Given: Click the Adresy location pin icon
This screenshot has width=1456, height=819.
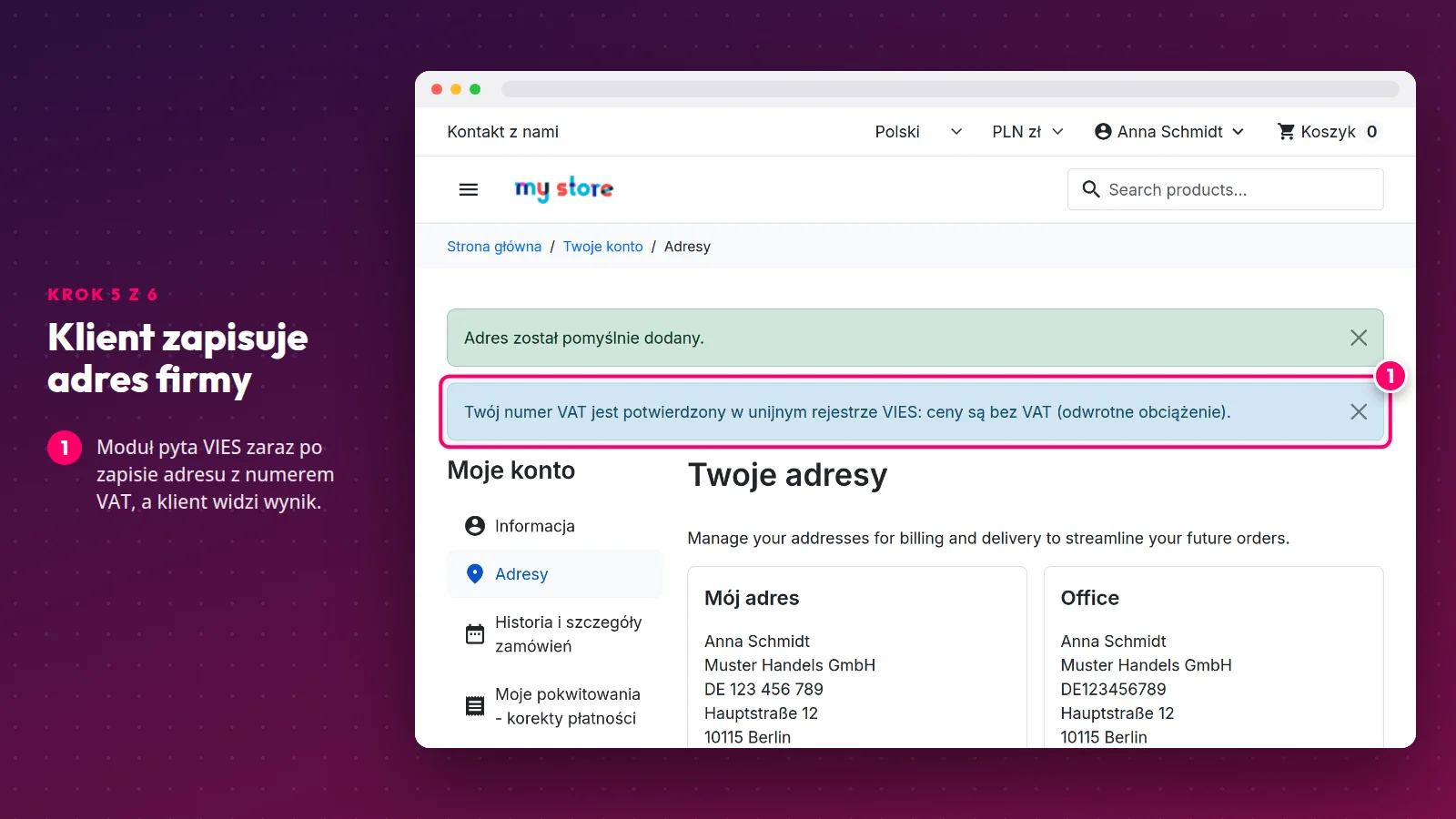Looking at the screenshot, I should 475,574.
